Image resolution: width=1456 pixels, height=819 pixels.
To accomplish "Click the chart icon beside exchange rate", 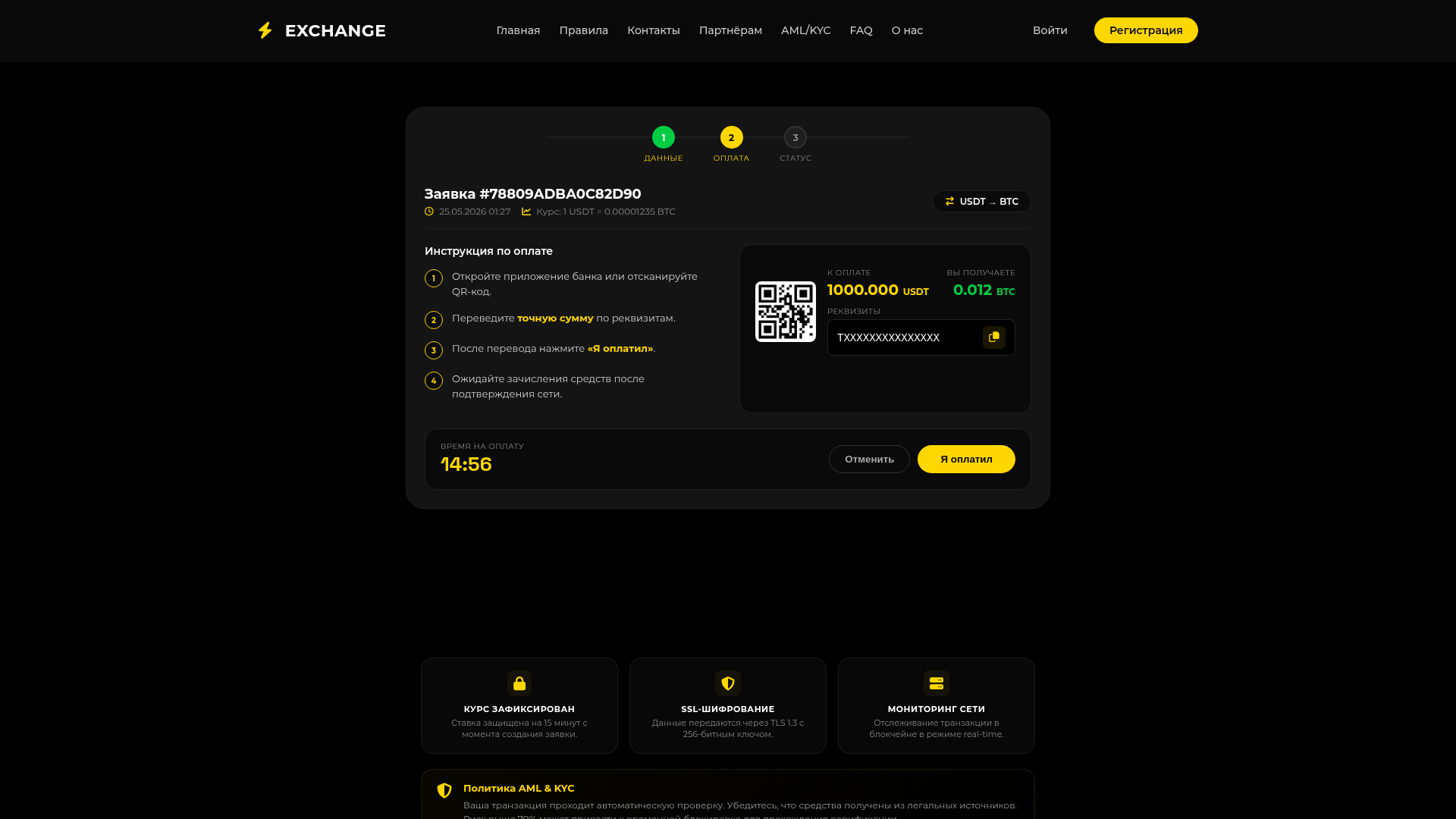I will (x=526, y=212).
